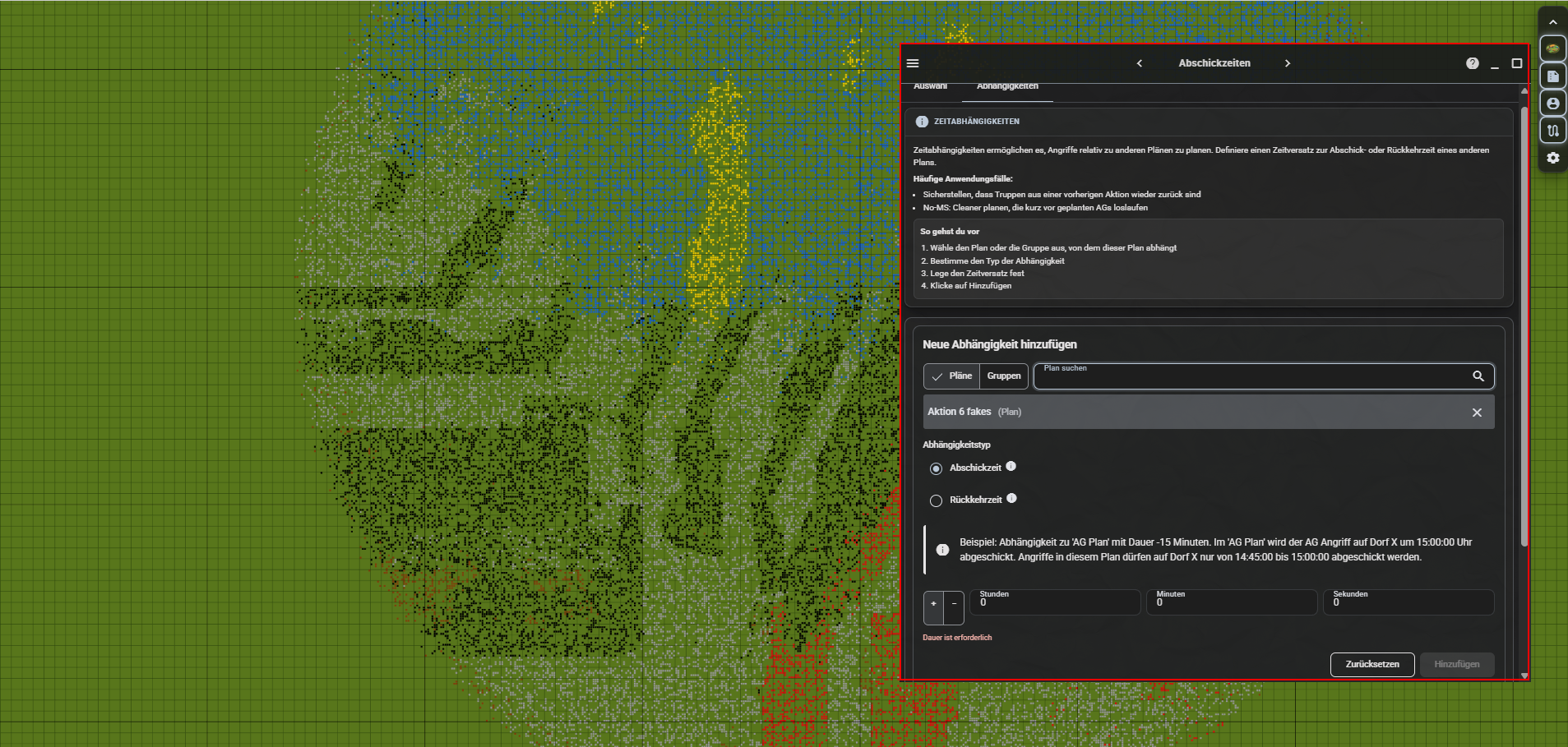This screenshot has width=1568, height=747.
Task: Select the Abschickzeit radio button
Action: click(x=936, y=468)
